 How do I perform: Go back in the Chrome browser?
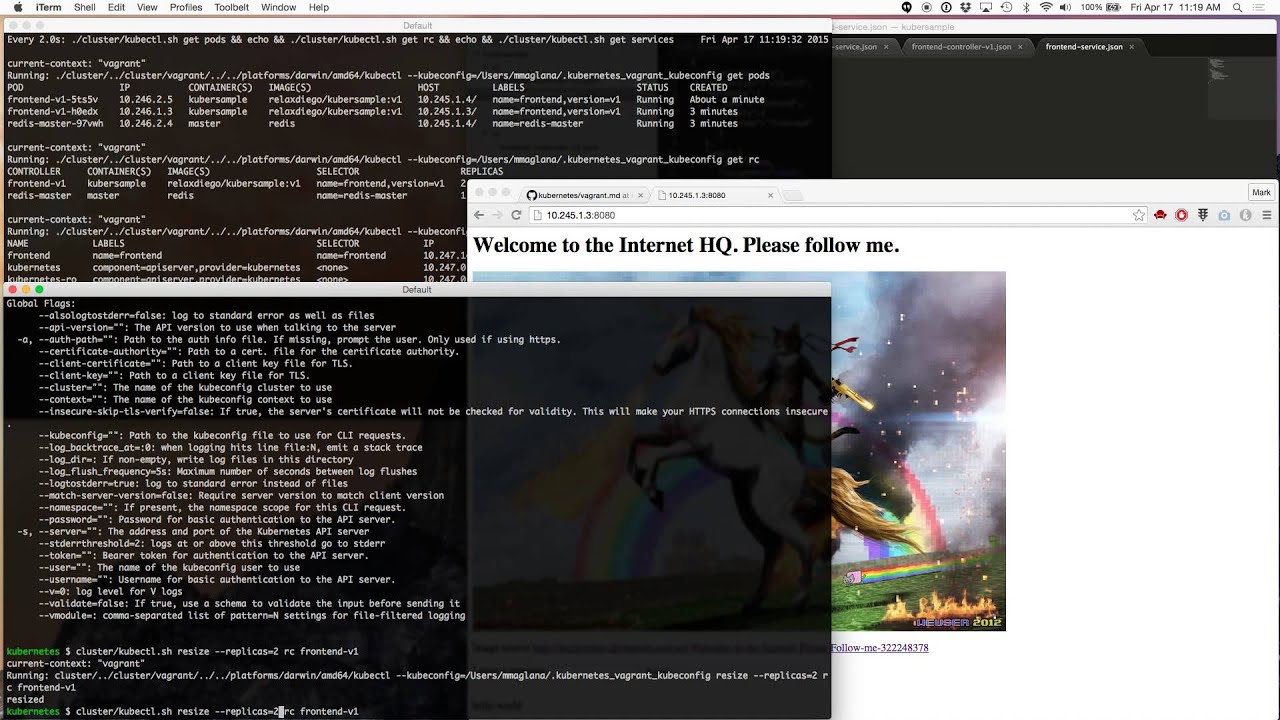(x=479, y=215)
